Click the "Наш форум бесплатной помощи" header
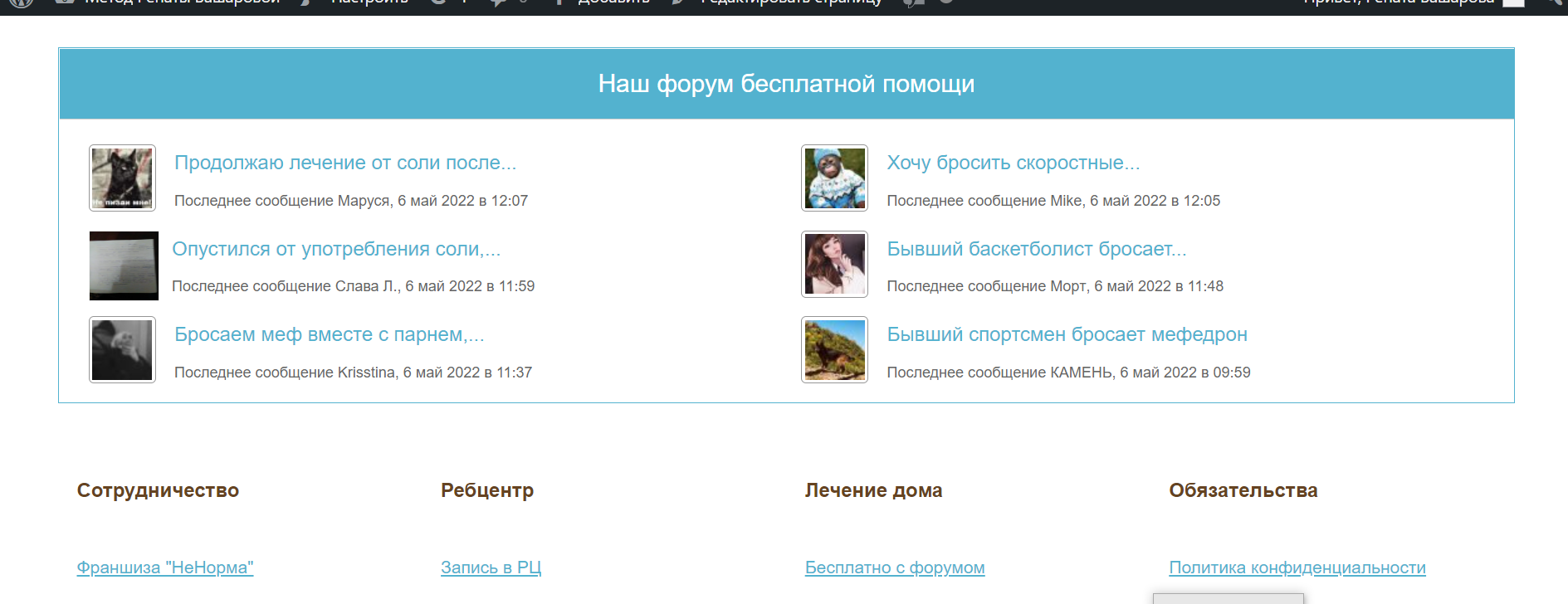Viewport: 1568px width, 604px height. click(786, 84)
